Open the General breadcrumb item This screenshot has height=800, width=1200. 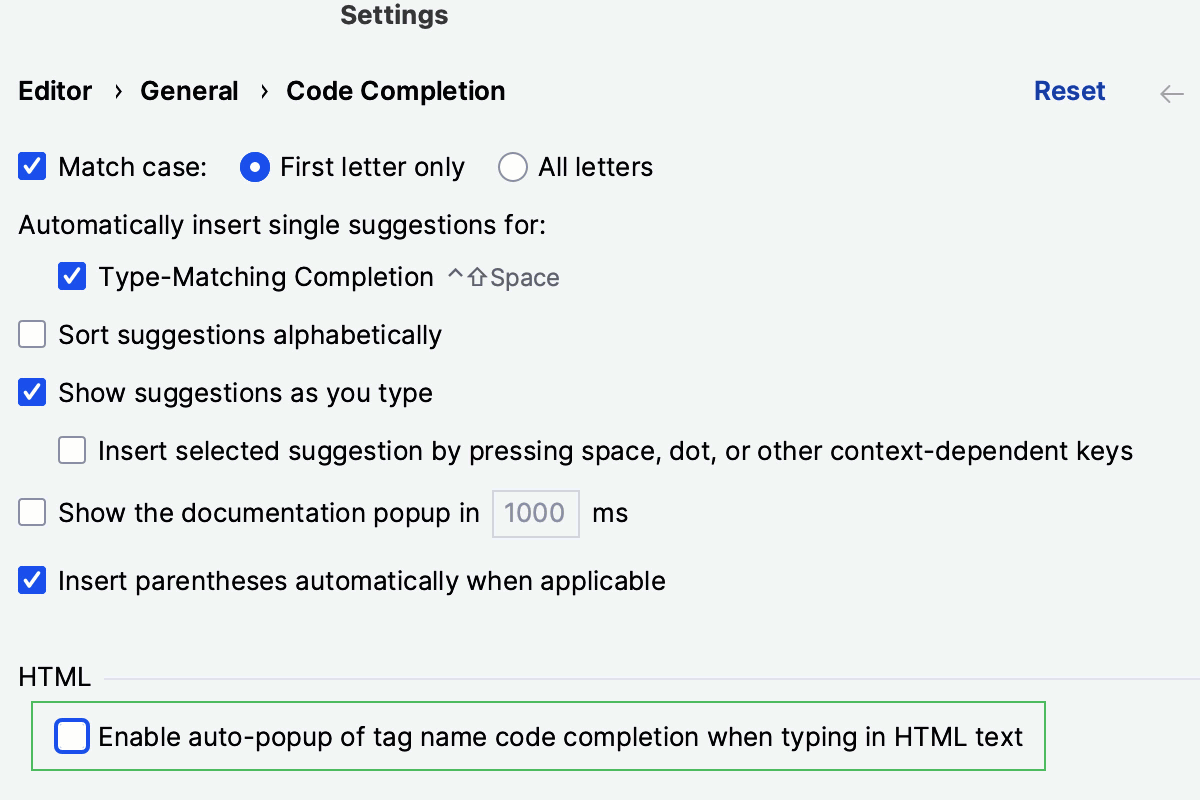coord(189,91)
